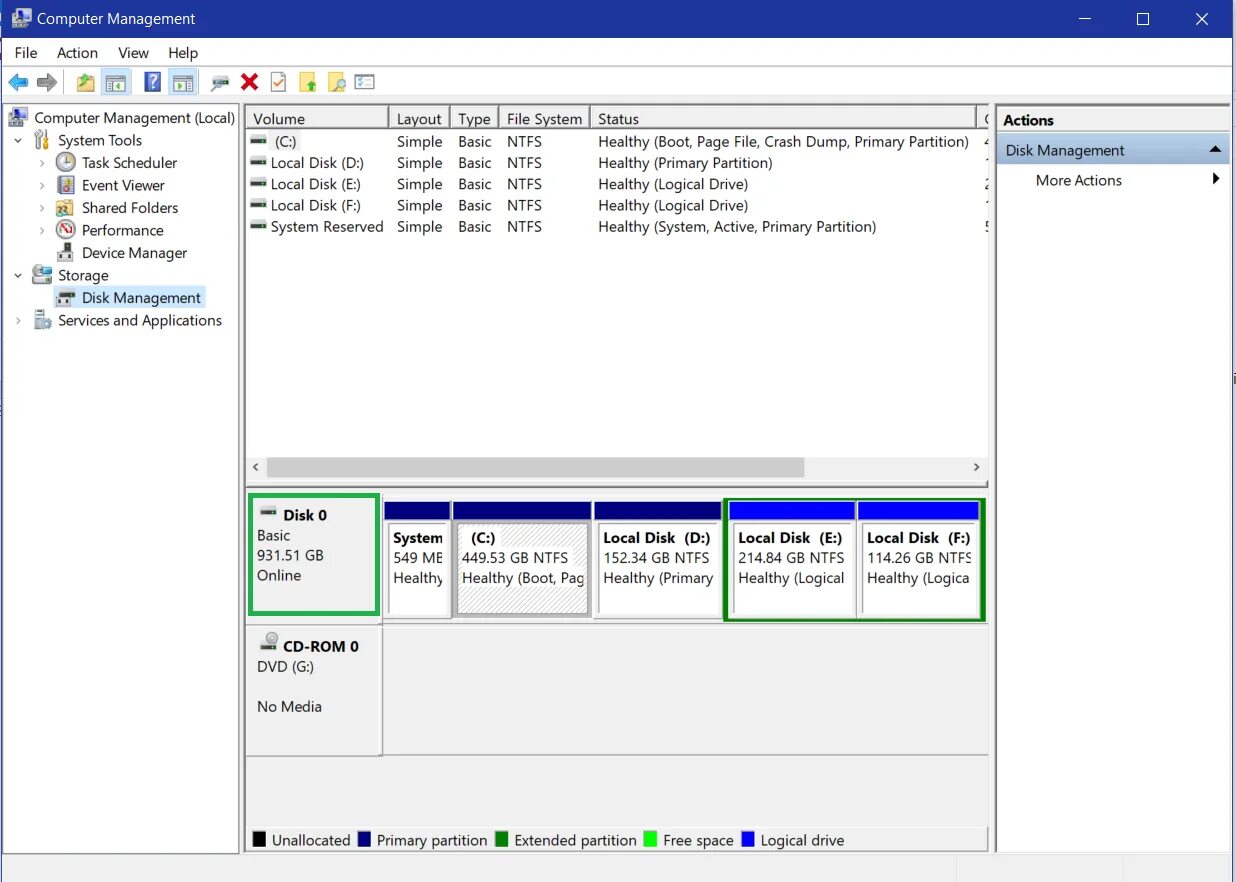Sort by the Layout column header
Screen dimensions: 1236x882
click(419, 118)
